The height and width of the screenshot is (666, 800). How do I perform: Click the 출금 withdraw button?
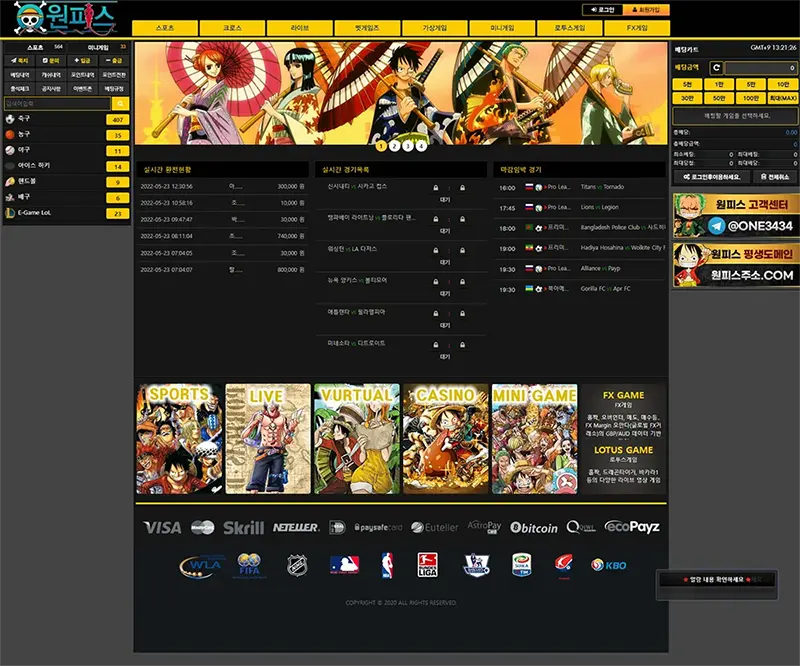(114, 60)
